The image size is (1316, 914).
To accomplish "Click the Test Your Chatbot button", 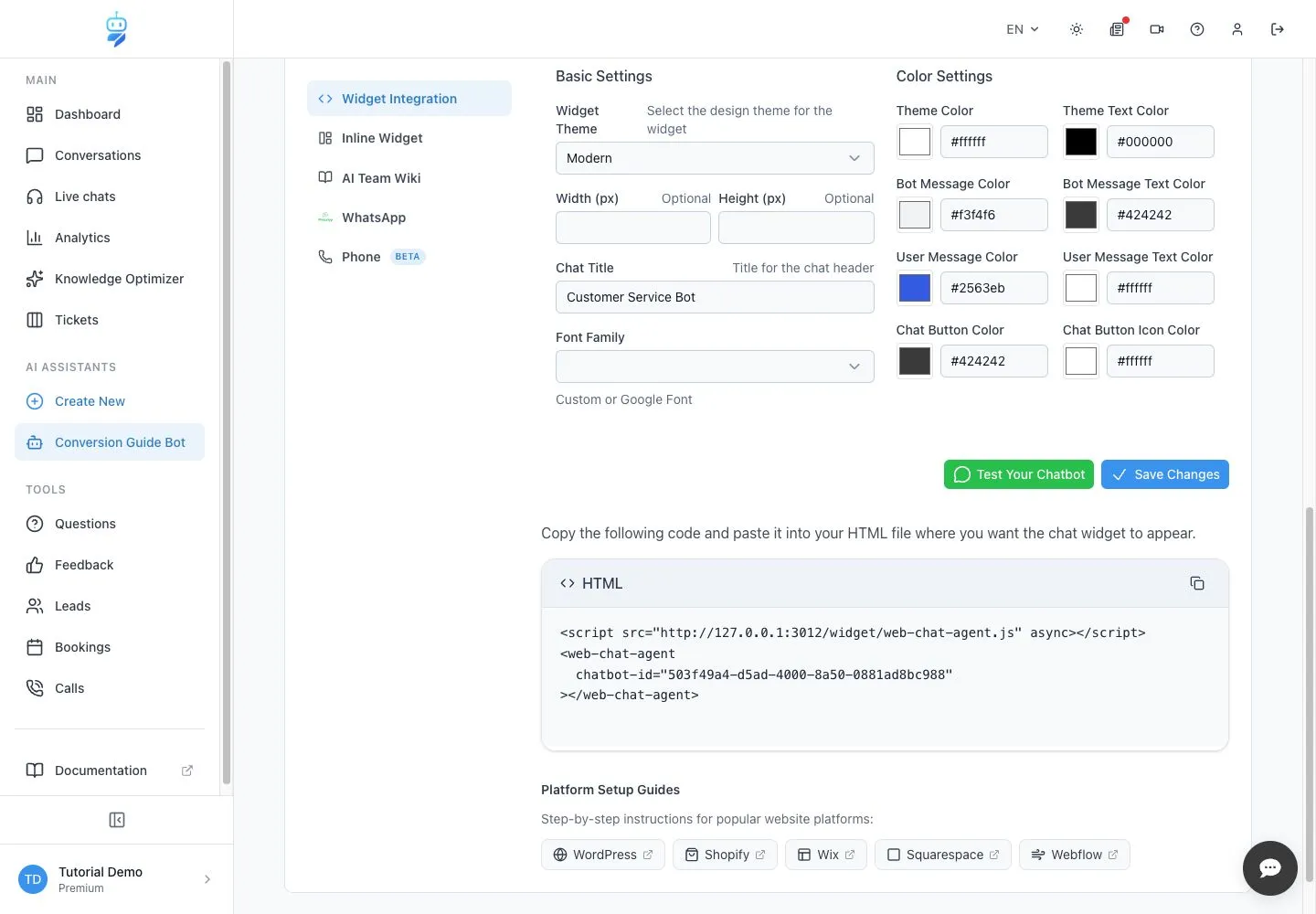I will click(1019, 474).
